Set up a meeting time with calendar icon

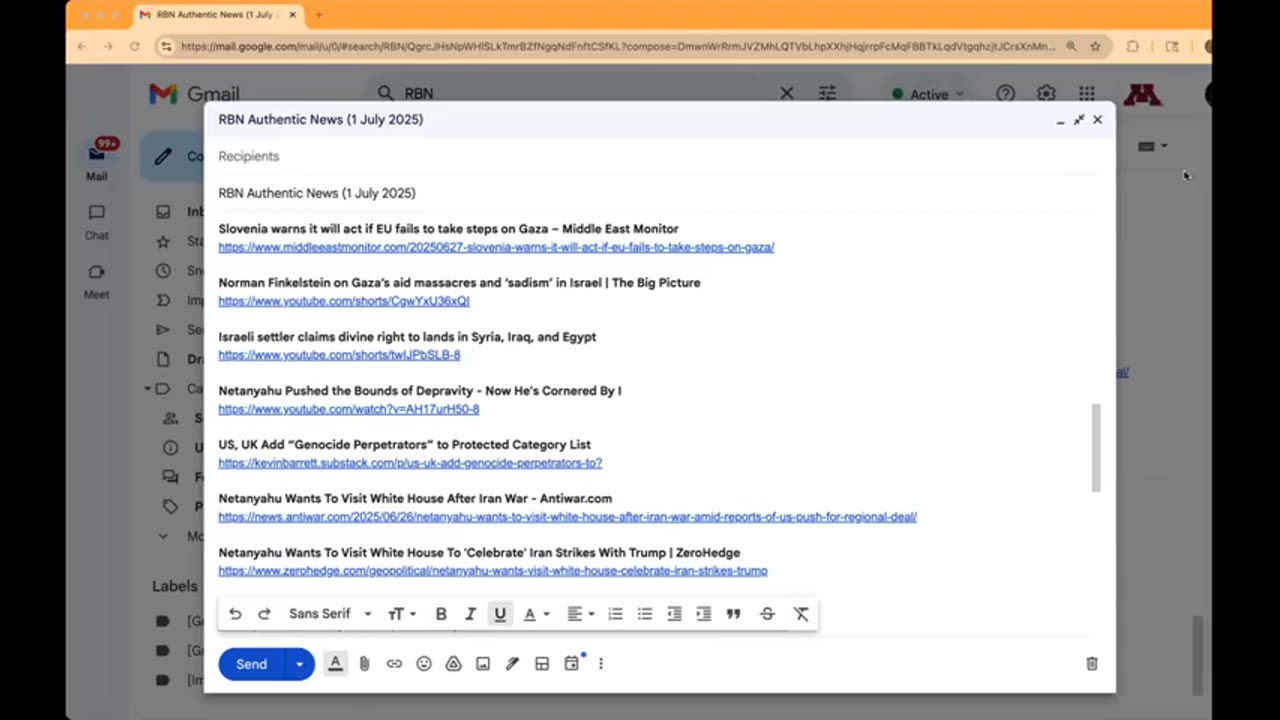click(572, 663)
